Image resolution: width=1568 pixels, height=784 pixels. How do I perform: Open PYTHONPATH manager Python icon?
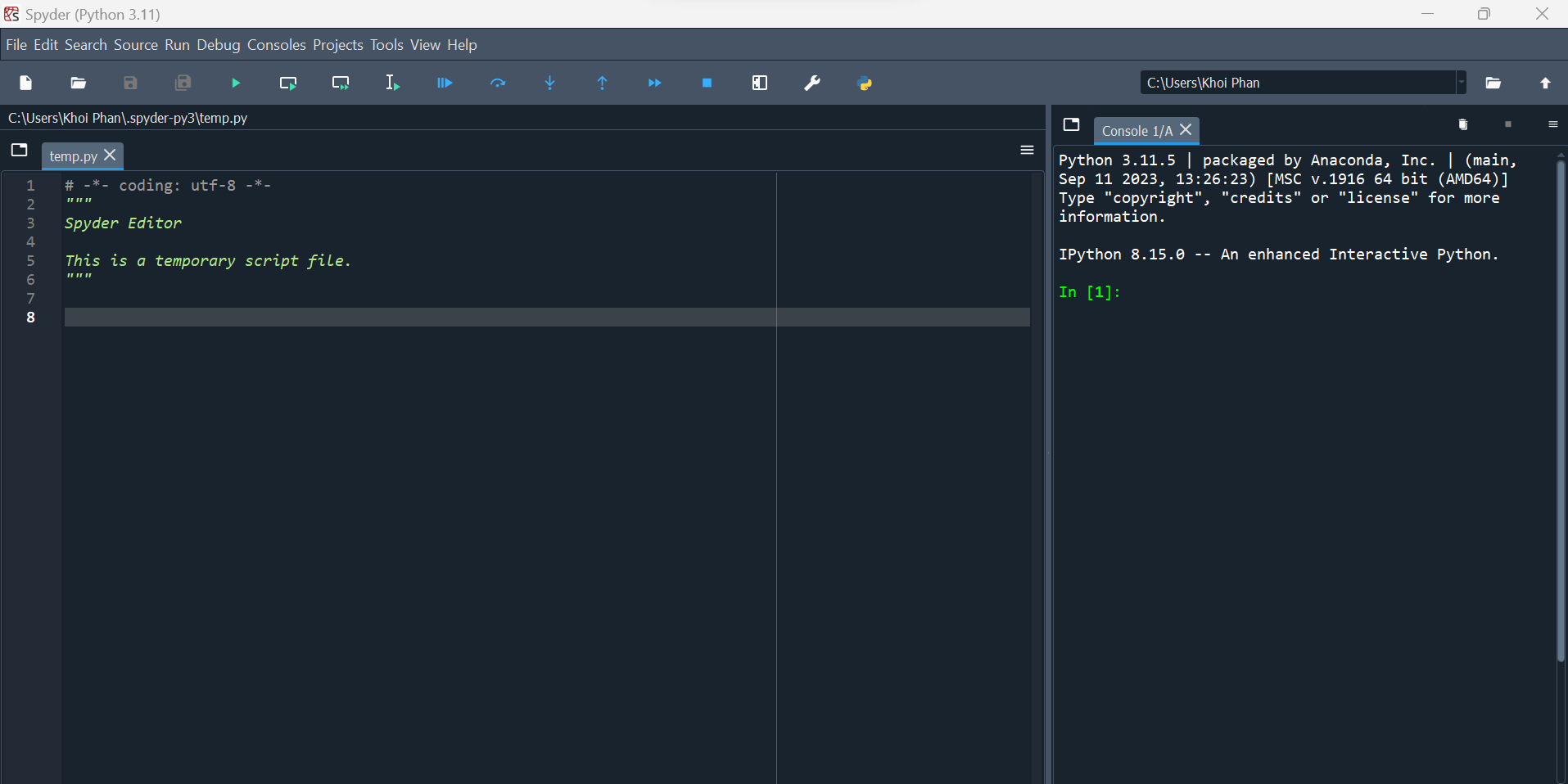[x=865, y=83]
